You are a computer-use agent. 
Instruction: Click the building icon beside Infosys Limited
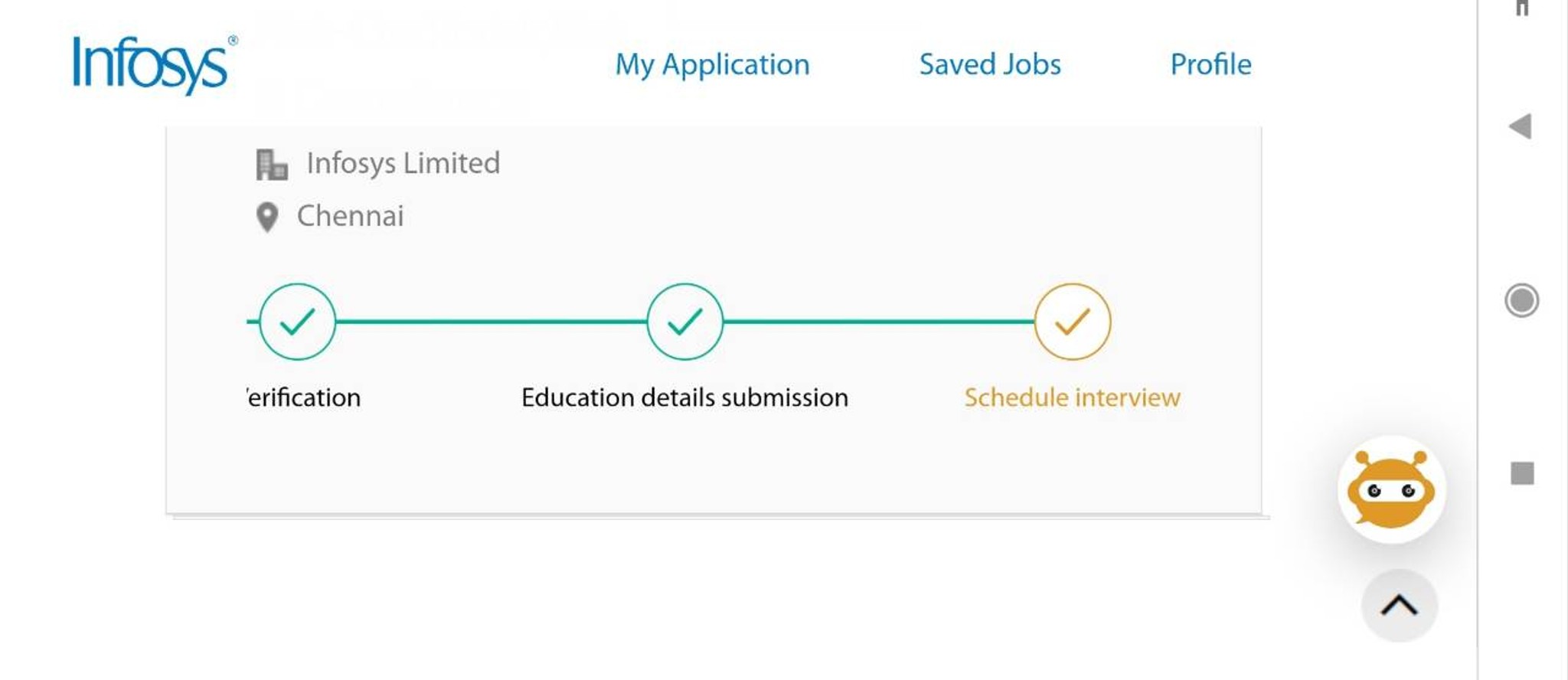pos(271,165)
